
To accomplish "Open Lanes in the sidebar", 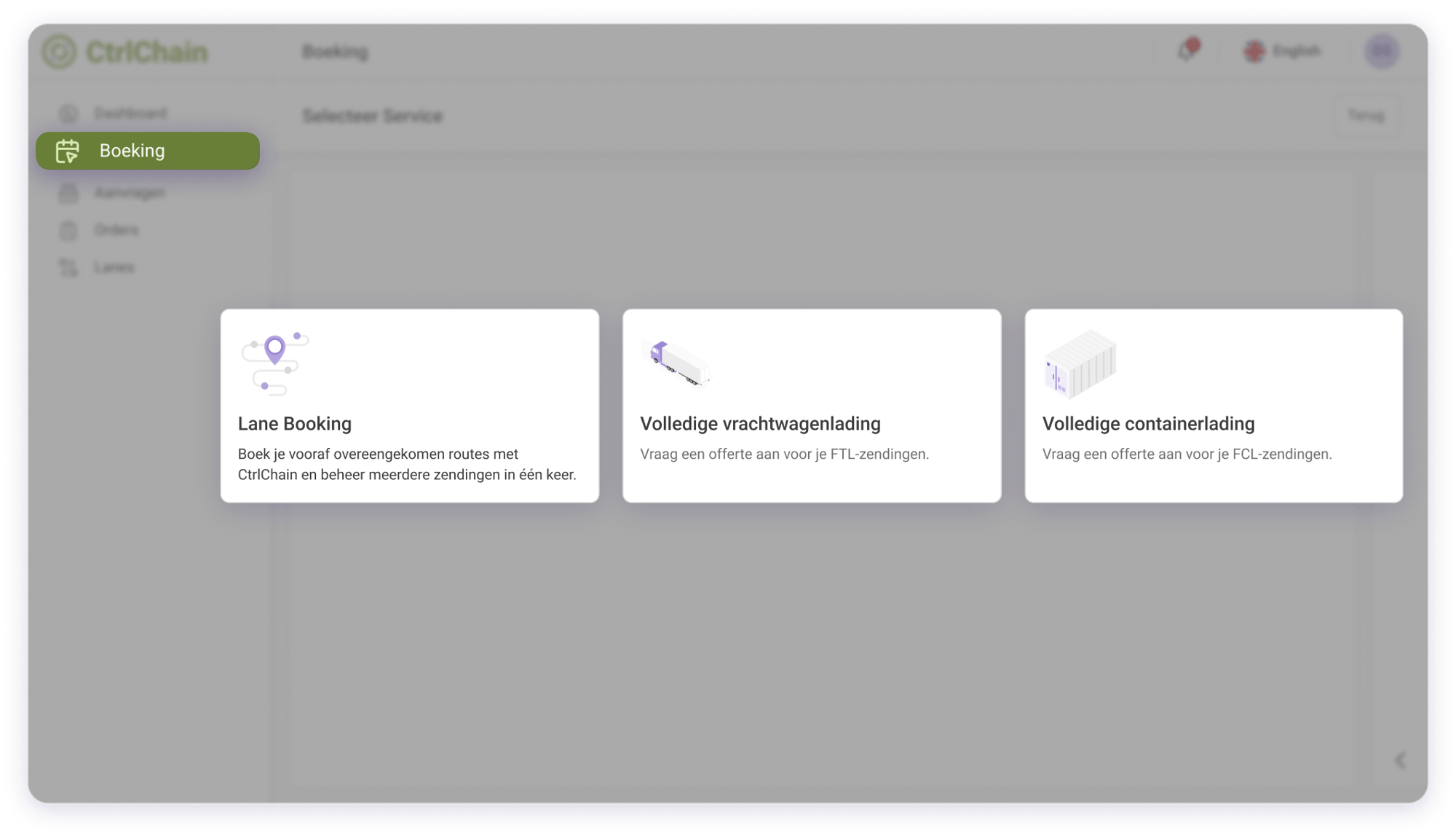I will pyautogui.click(x=114, y=267).
